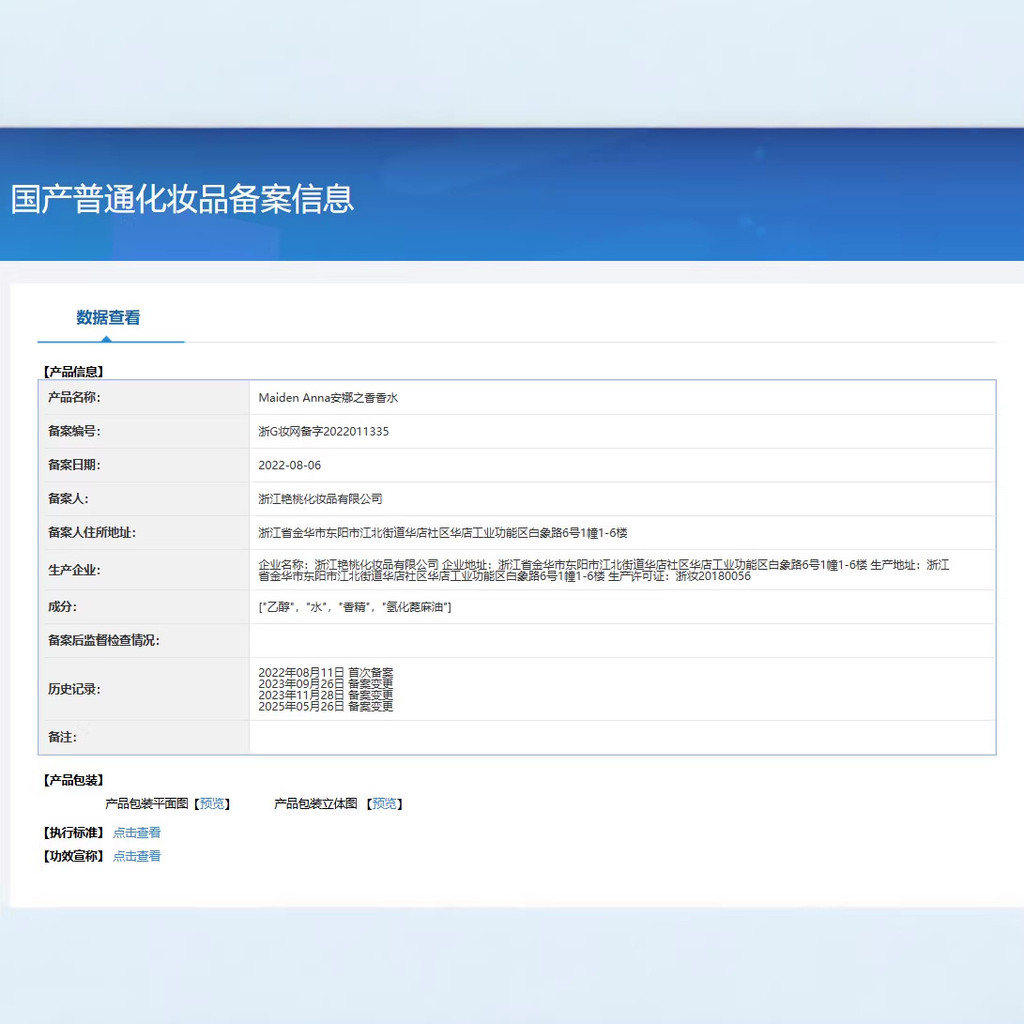Click the 生产企业 details text
This screenshot has height=1024, width=1024.
[604, 570]
